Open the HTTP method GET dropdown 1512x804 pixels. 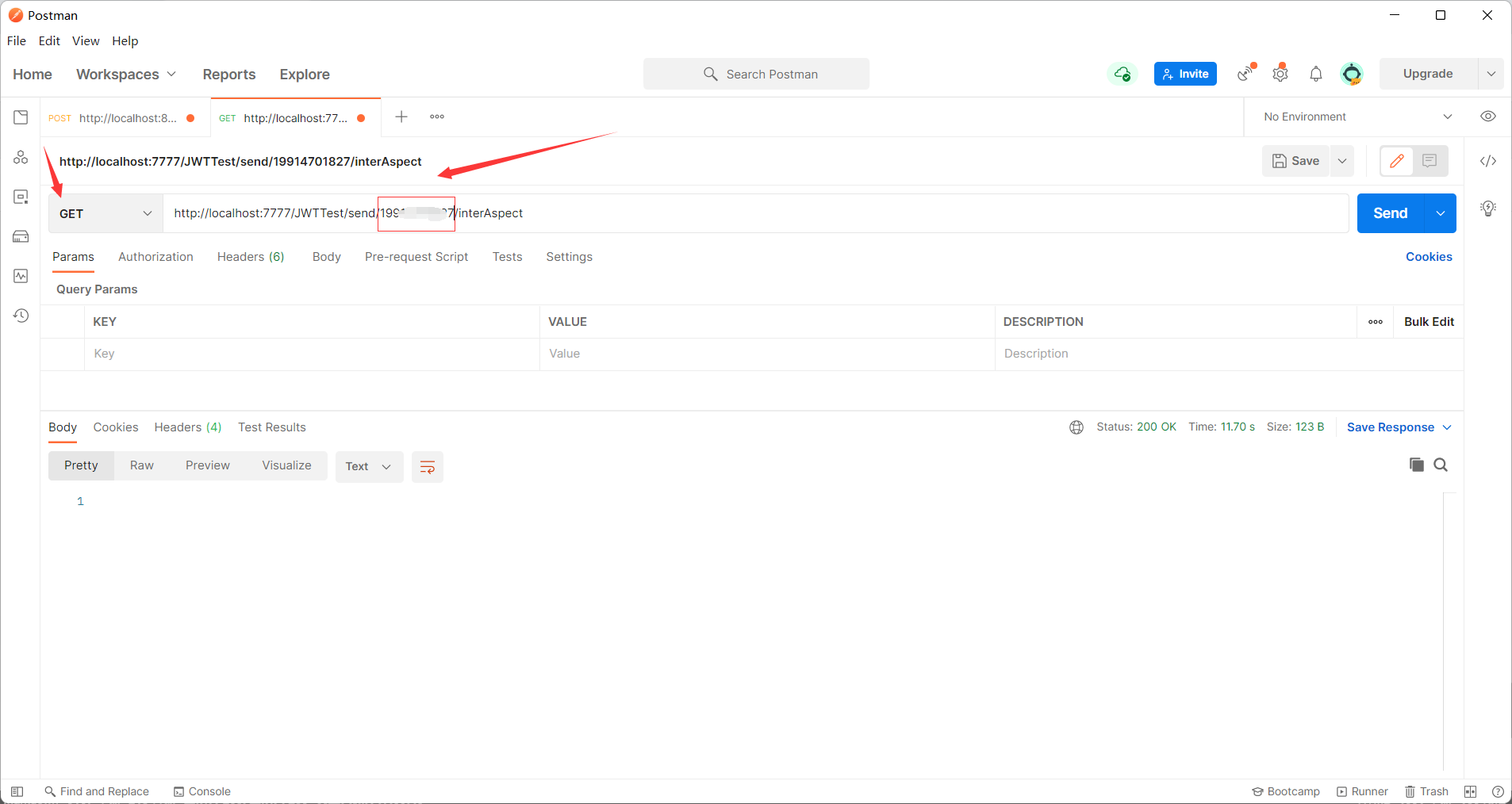click(106, 213)
